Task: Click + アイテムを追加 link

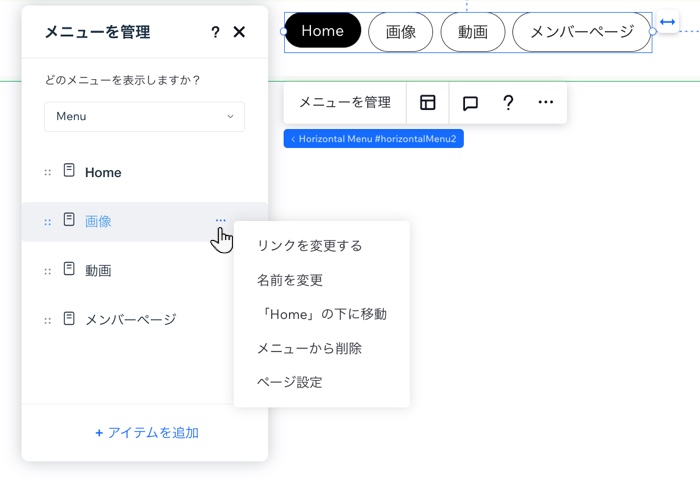Action: point(146,433)
